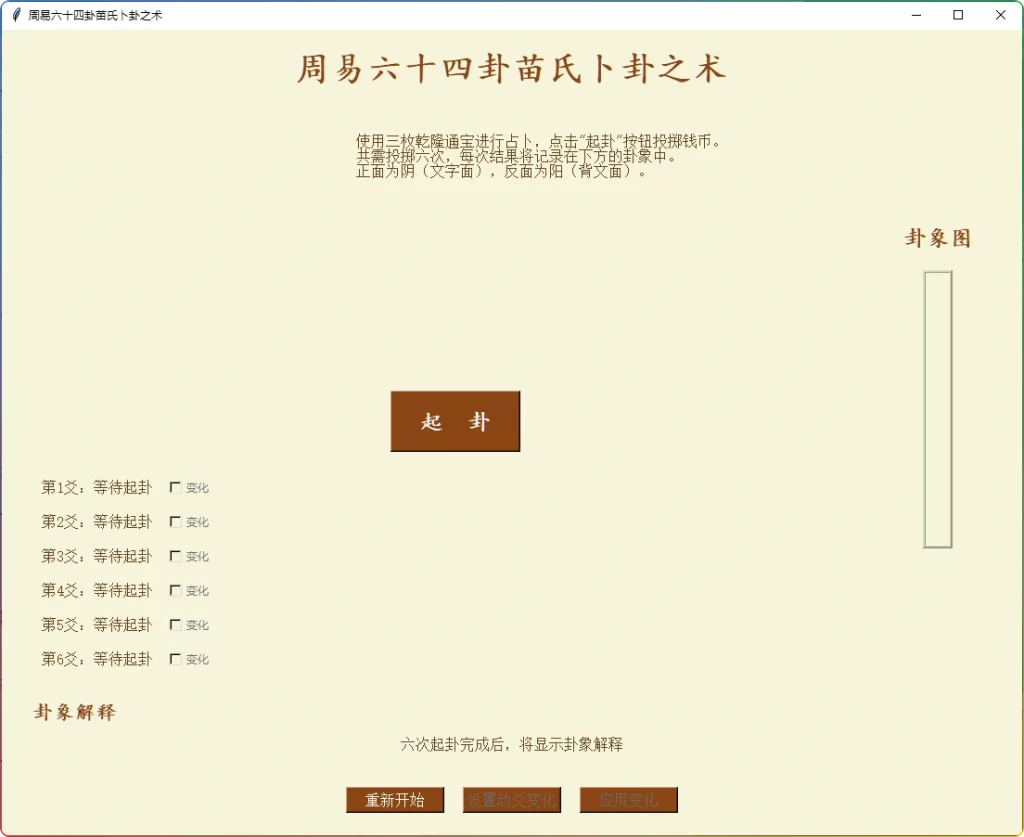Enable 变化 next to 第4爻
The width and height of the screenshot is (1024, 837).
coord(176,590)
